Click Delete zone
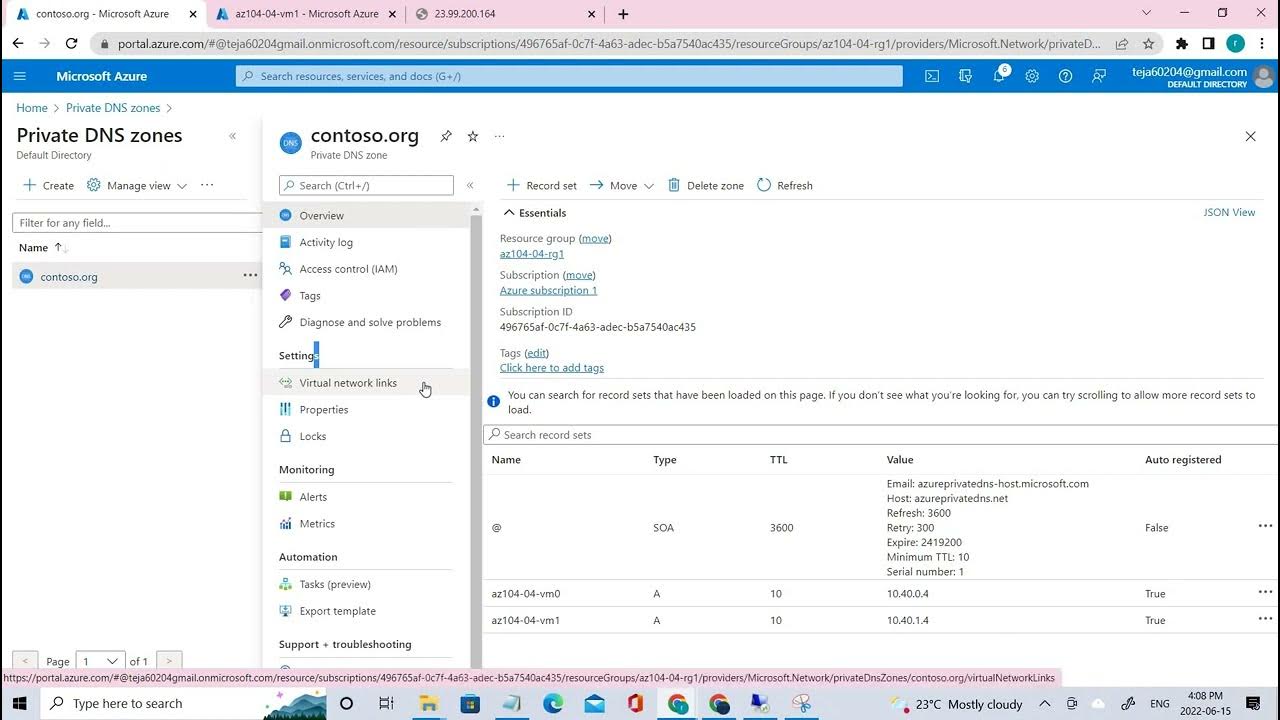 705,185
